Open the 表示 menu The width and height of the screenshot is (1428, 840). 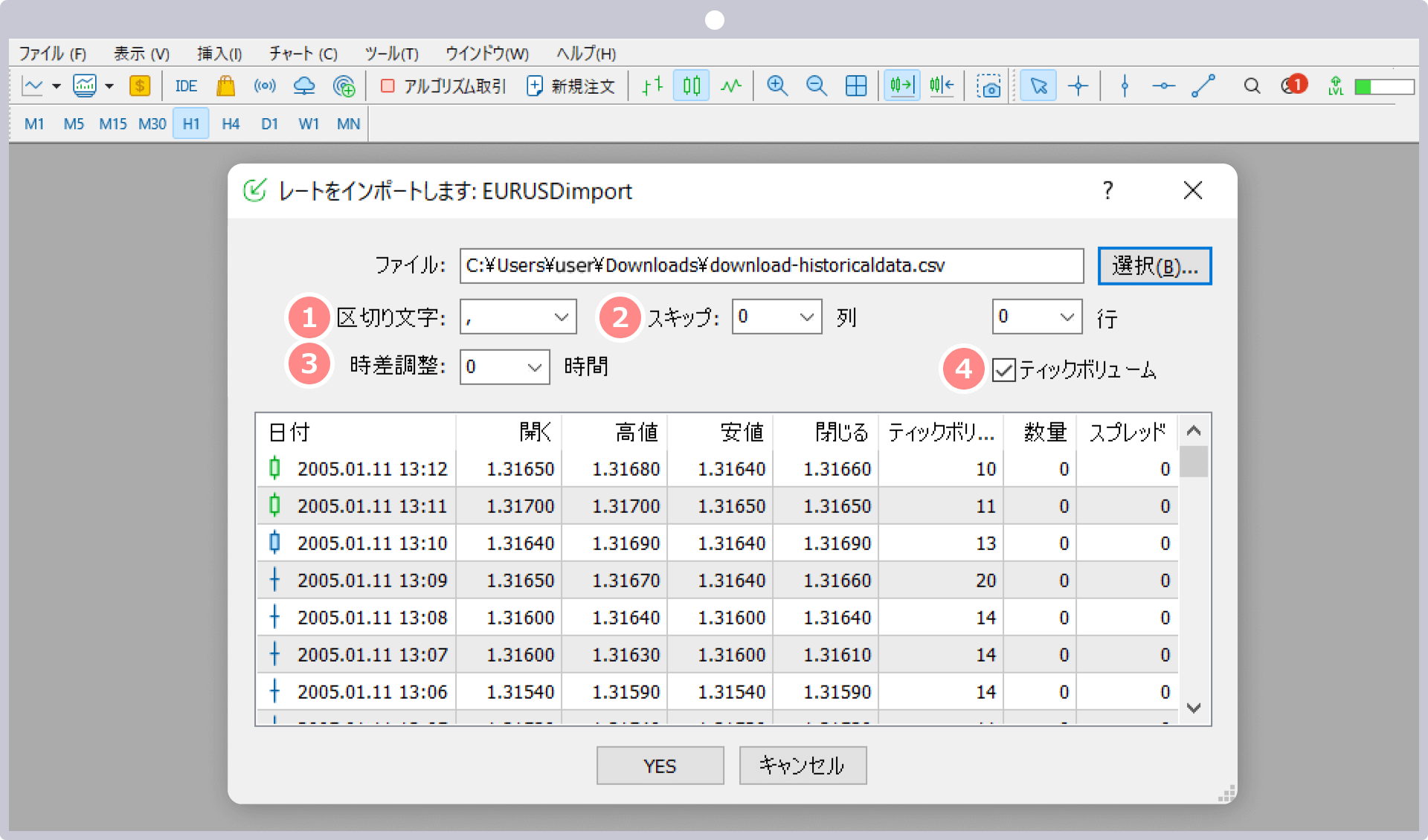click(x=141, y=54)
